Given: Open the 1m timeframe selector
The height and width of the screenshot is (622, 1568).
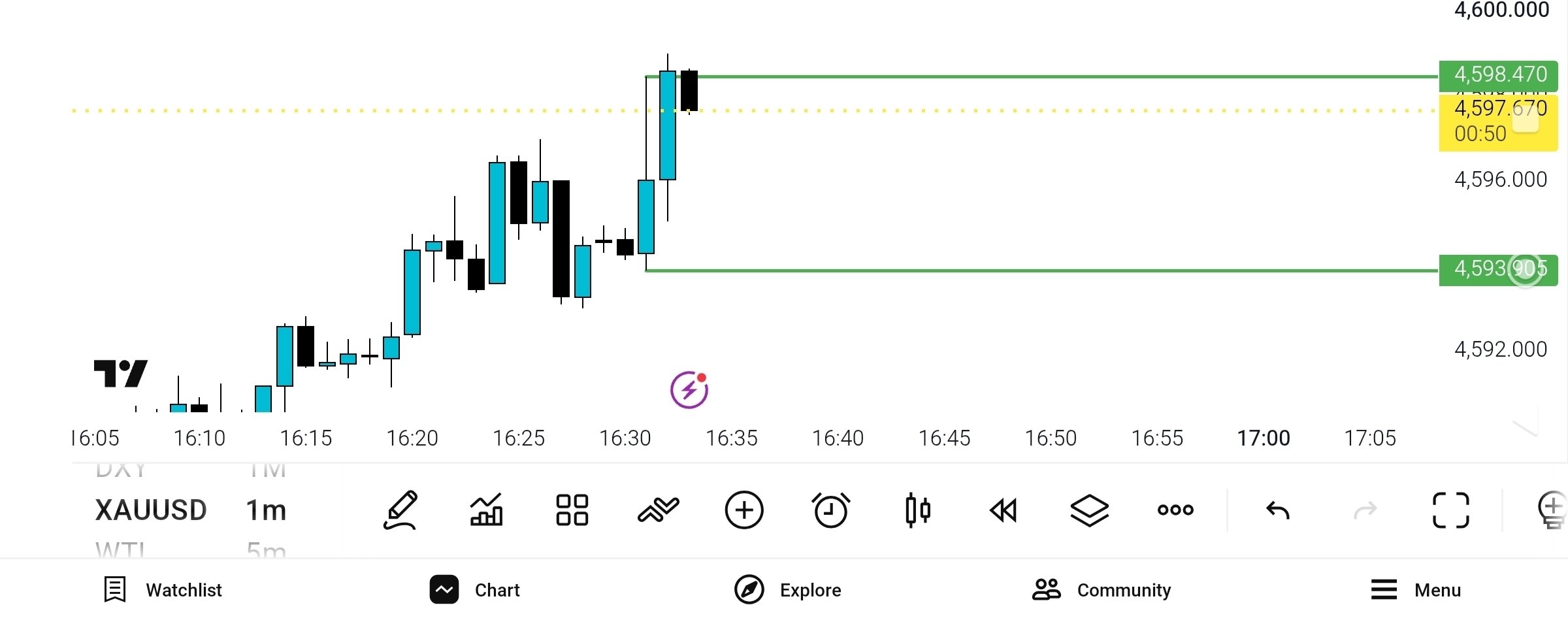Looking at the screenshot, I should coord(266,510).
